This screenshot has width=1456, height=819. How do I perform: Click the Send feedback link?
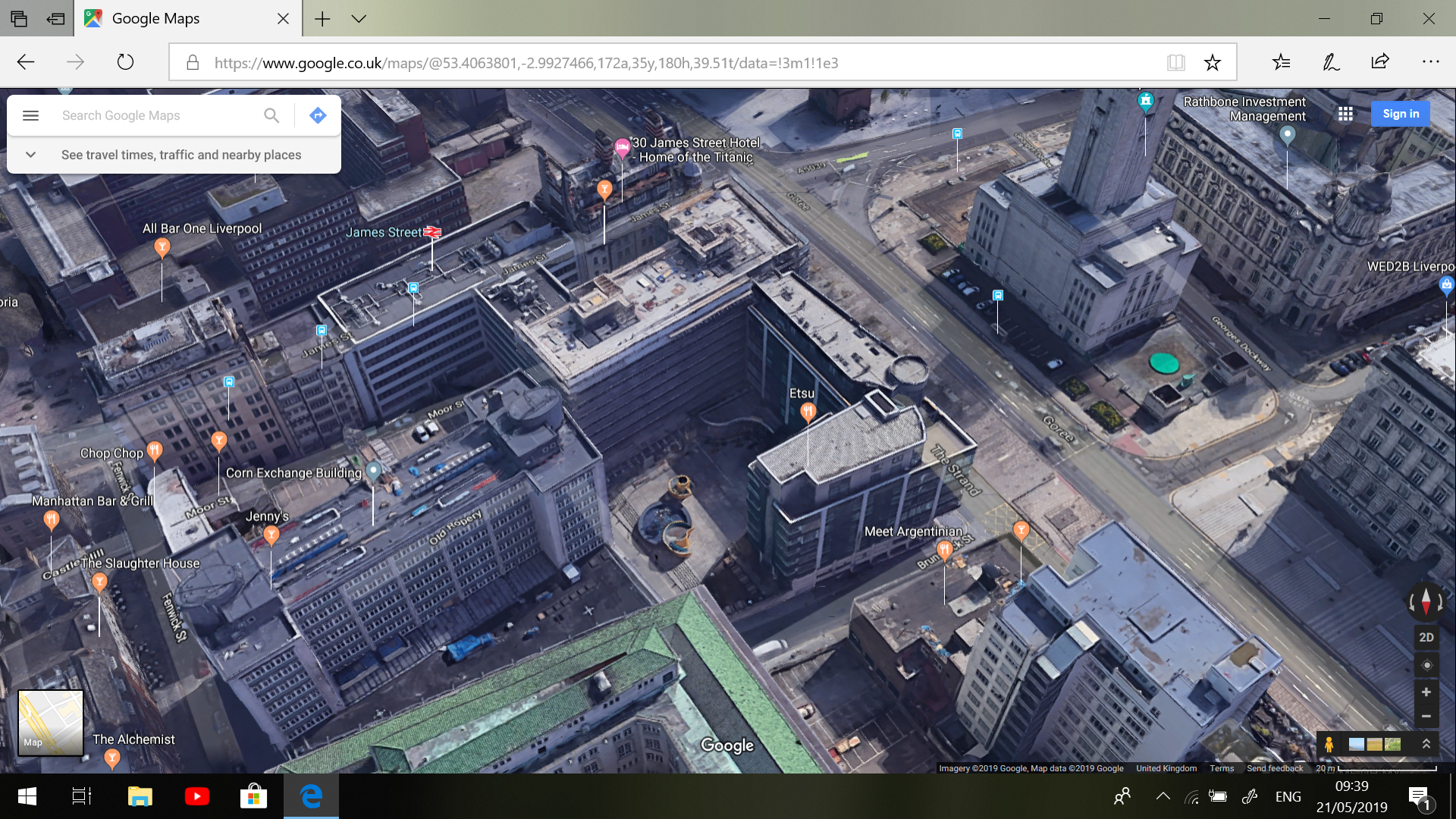click(1275, 768)
